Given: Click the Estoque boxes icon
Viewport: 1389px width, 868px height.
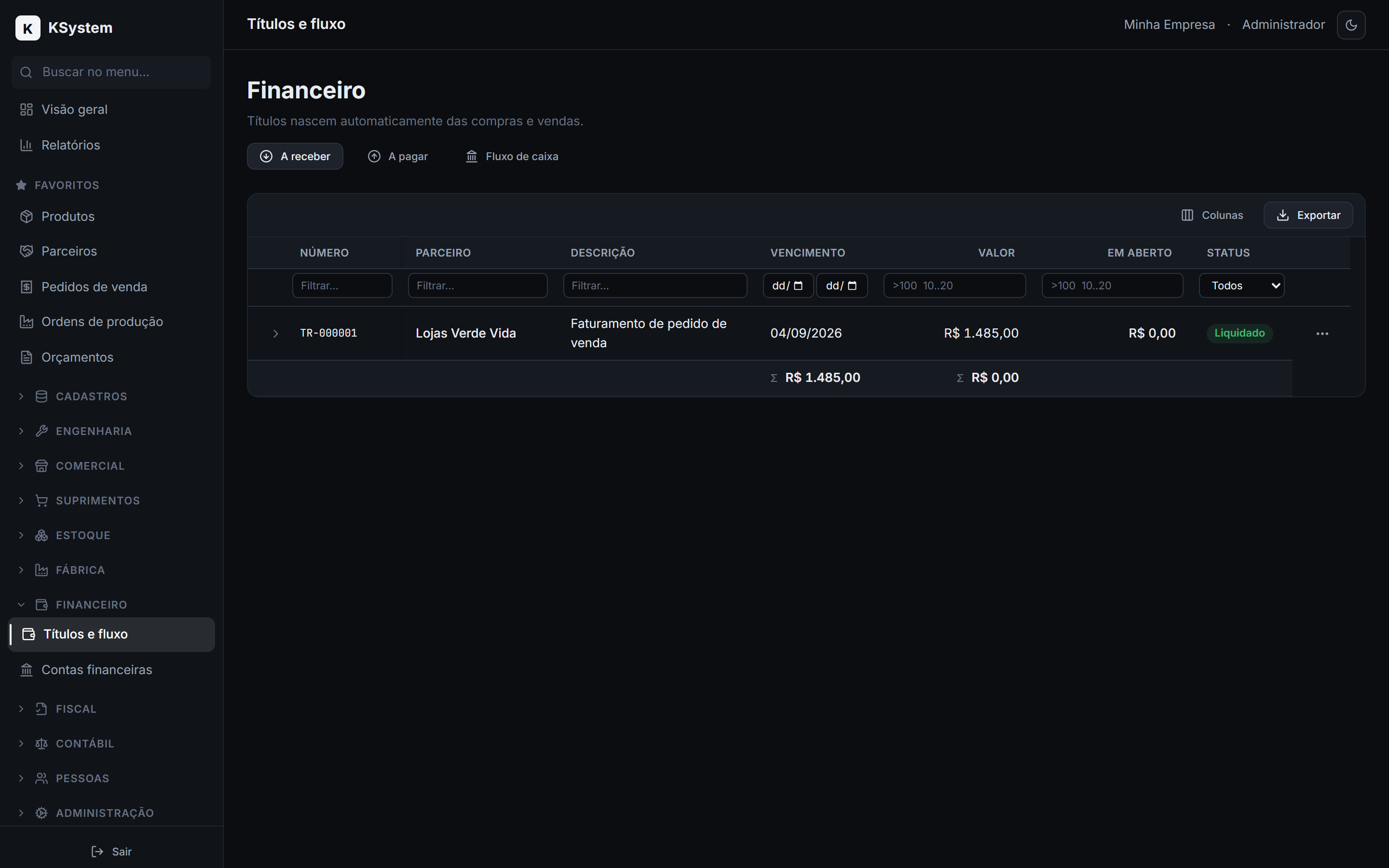Looking at the screenshot, I should (x=41, y=536).
